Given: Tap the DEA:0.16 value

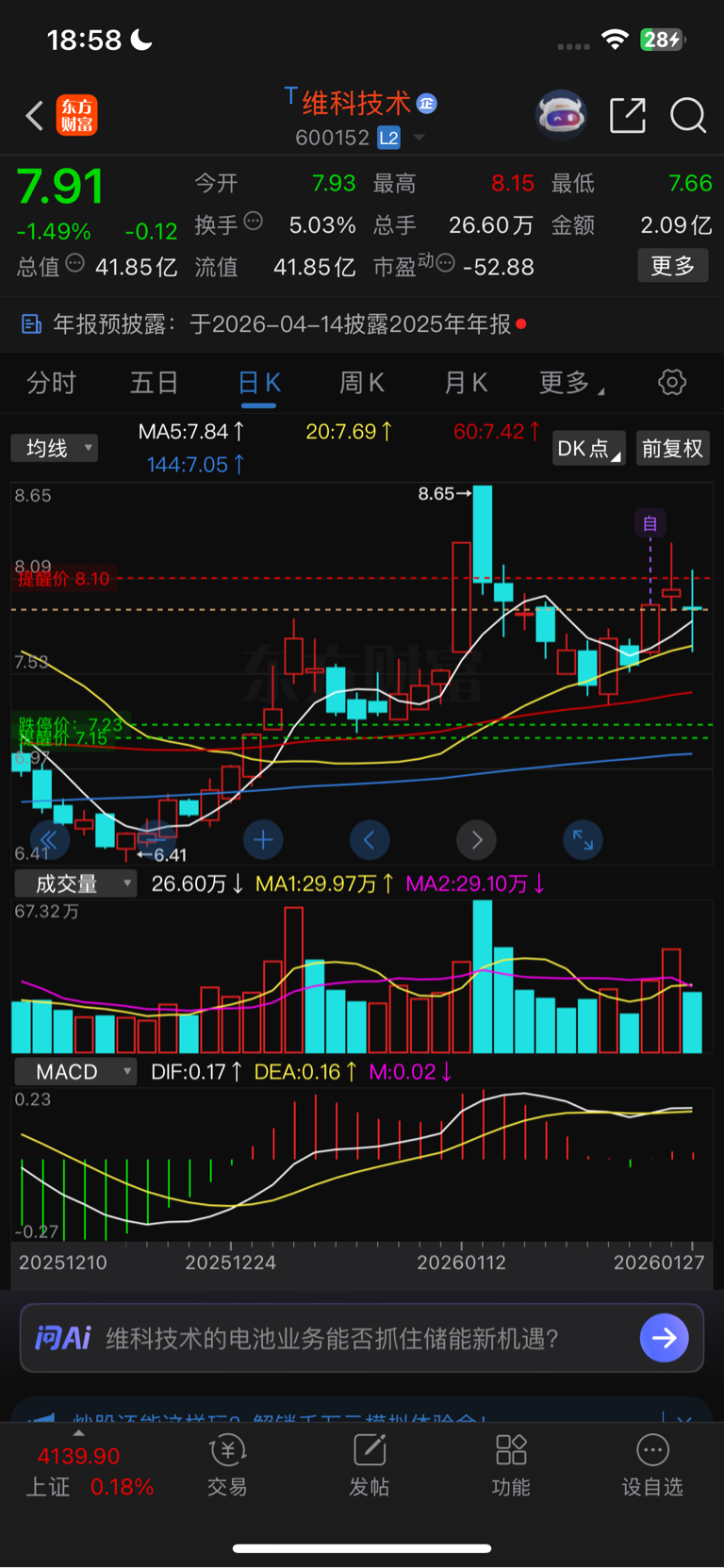Looking at the screenshot, I should tap(305, 1072).
